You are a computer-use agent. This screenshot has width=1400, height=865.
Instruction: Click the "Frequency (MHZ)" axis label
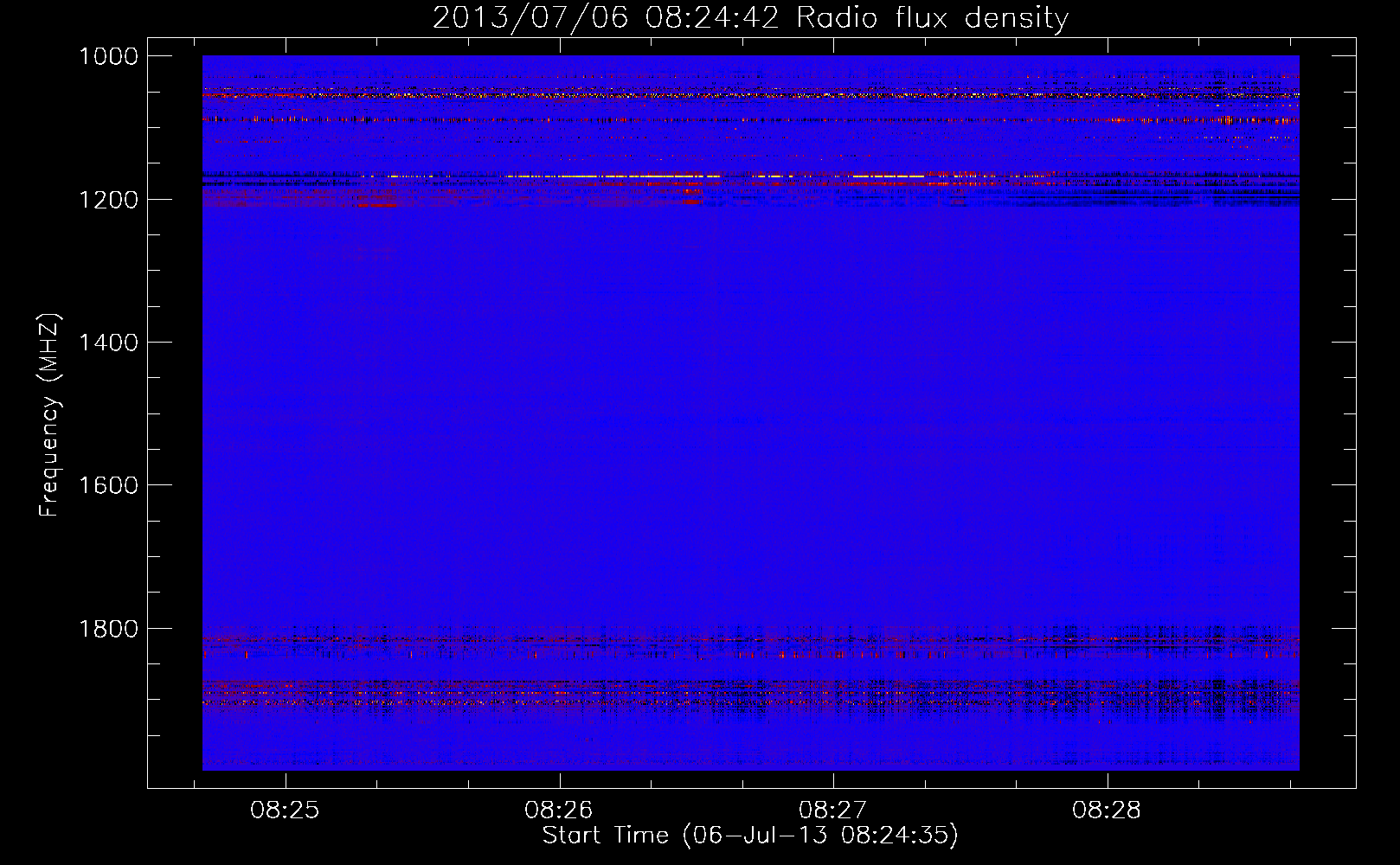pyautogui.click(x=49, y=415)
